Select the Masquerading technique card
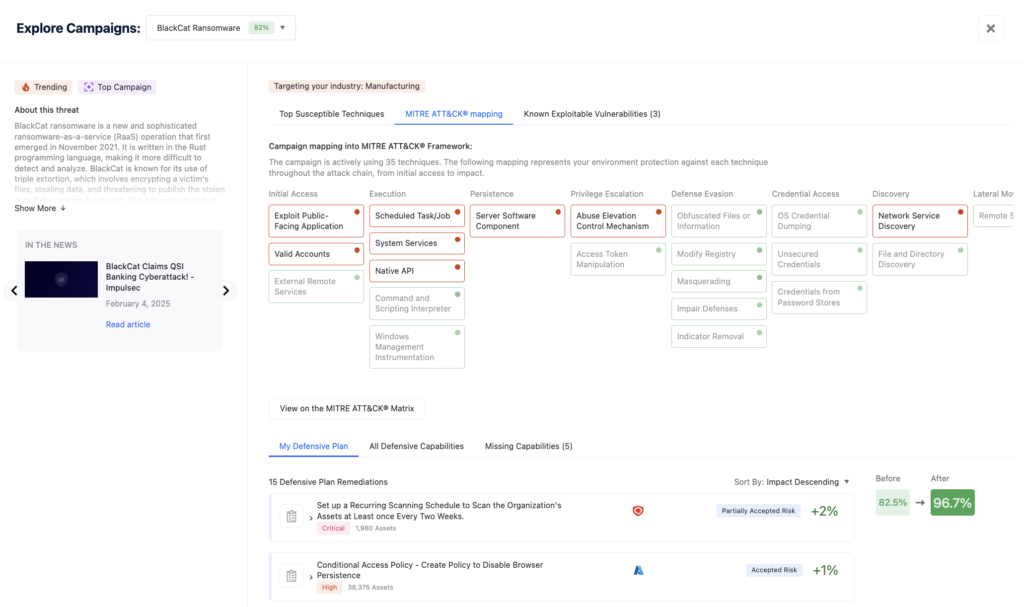The width and height of the screenshot is (1024, 607). point(718,282)
